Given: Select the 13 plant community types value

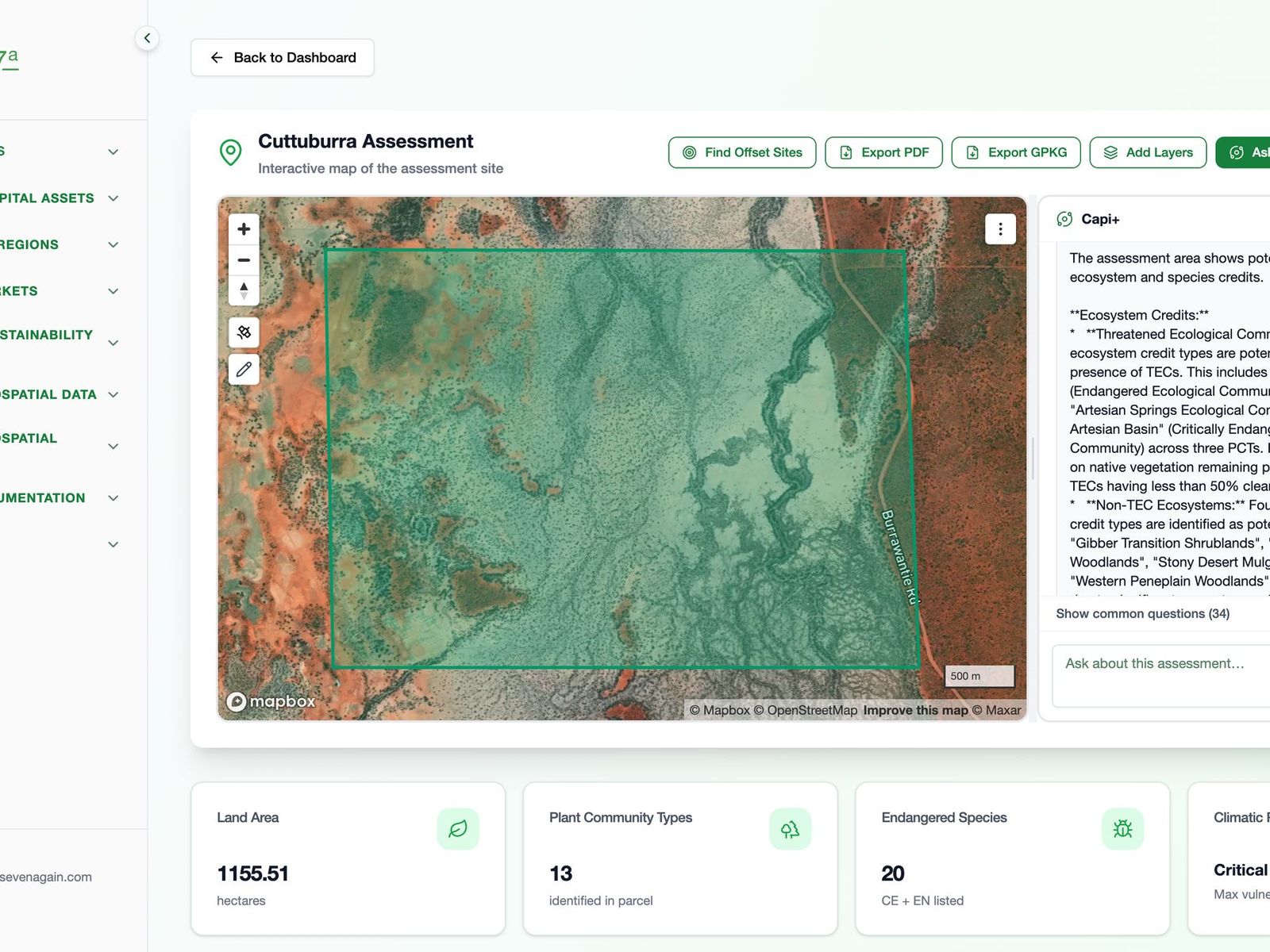Looking at the screenshot, I should (560, 873).
